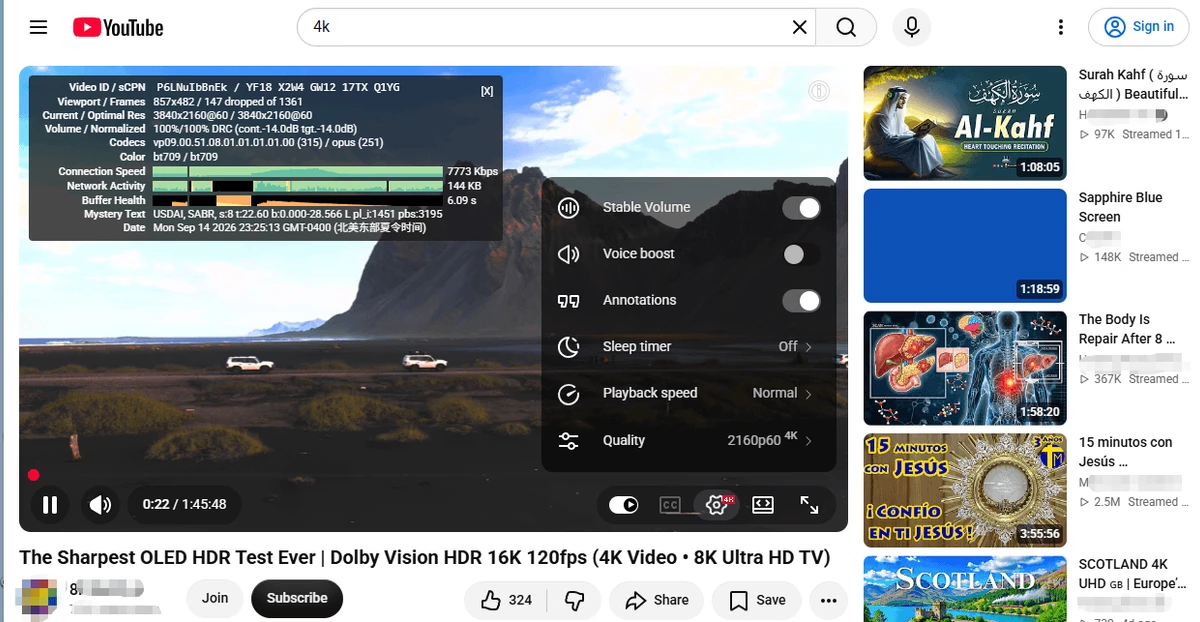
Task: Subscribe to the channel
Action: (x=297, y=599)
